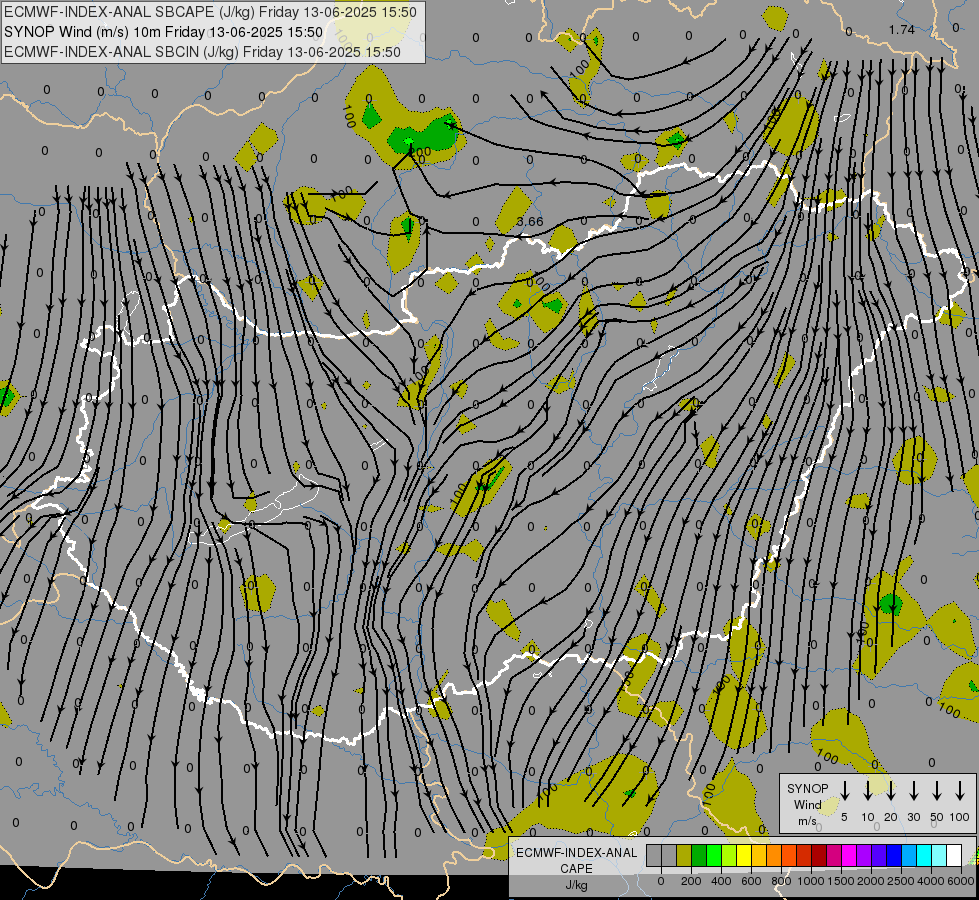This screenshot has width=979, height=900.
Task: Choose the white 6000 J/kg legend swatch
Action: click(x=954, y=855)
